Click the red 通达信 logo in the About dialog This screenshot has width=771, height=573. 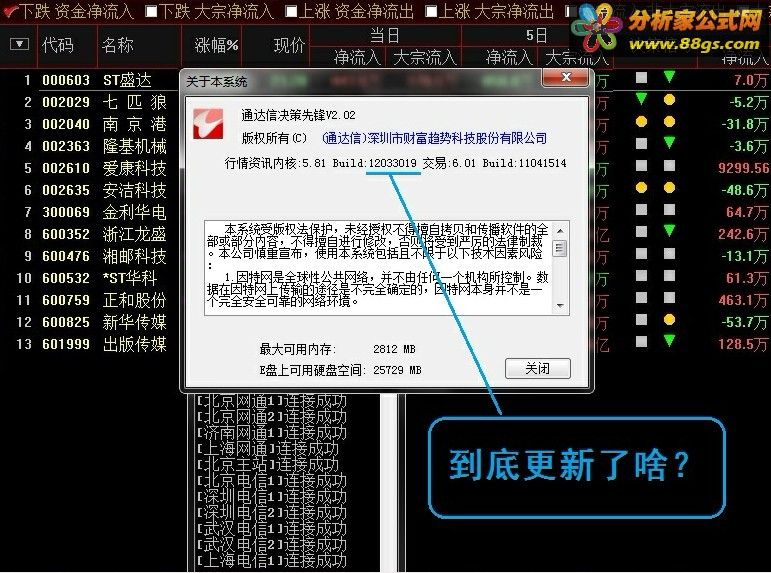coord(208,124)
